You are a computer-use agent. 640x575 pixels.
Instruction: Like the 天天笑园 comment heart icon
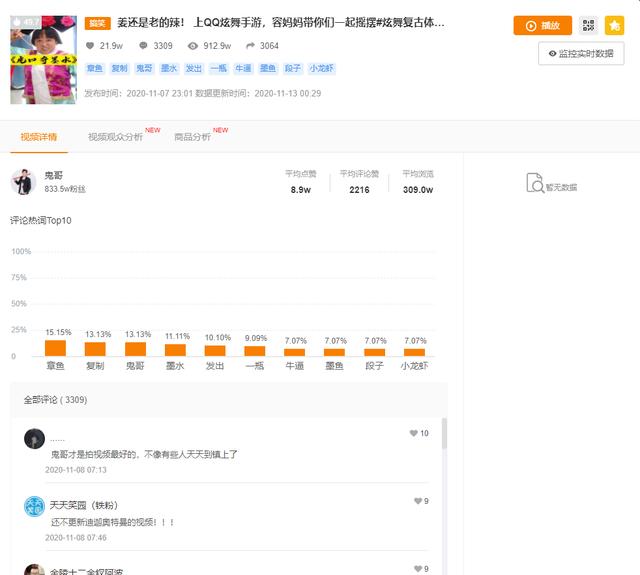[418, 501]
